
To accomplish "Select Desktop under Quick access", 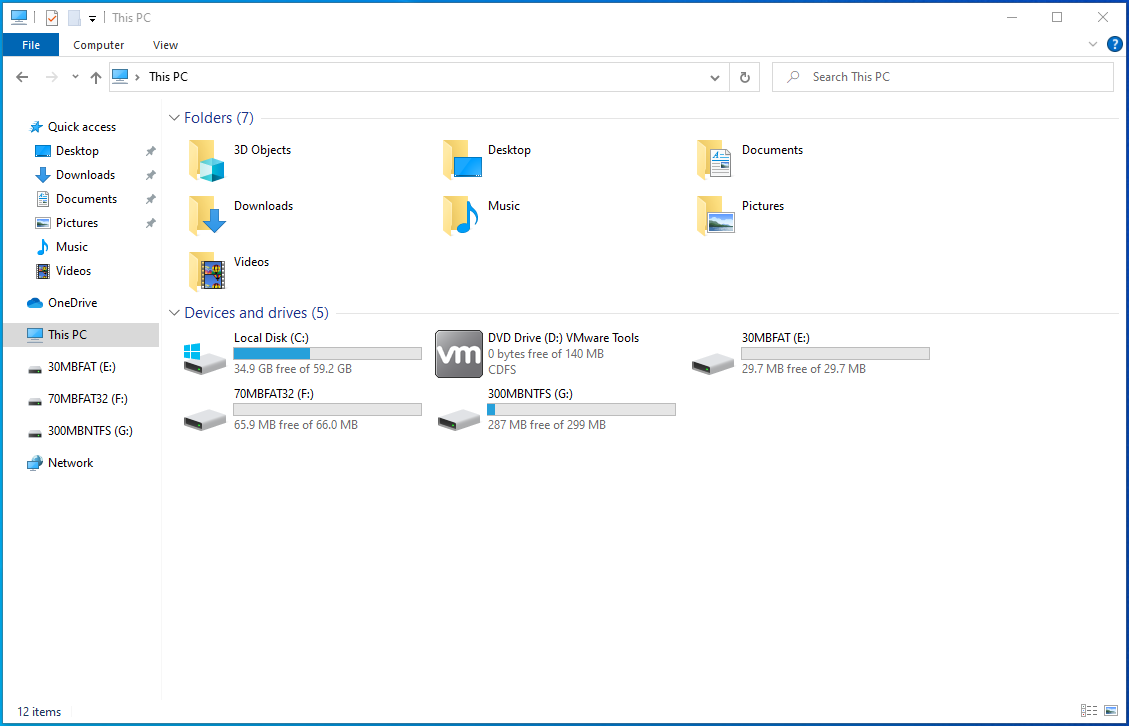I will pyautogui.click(x=77, y=151).
